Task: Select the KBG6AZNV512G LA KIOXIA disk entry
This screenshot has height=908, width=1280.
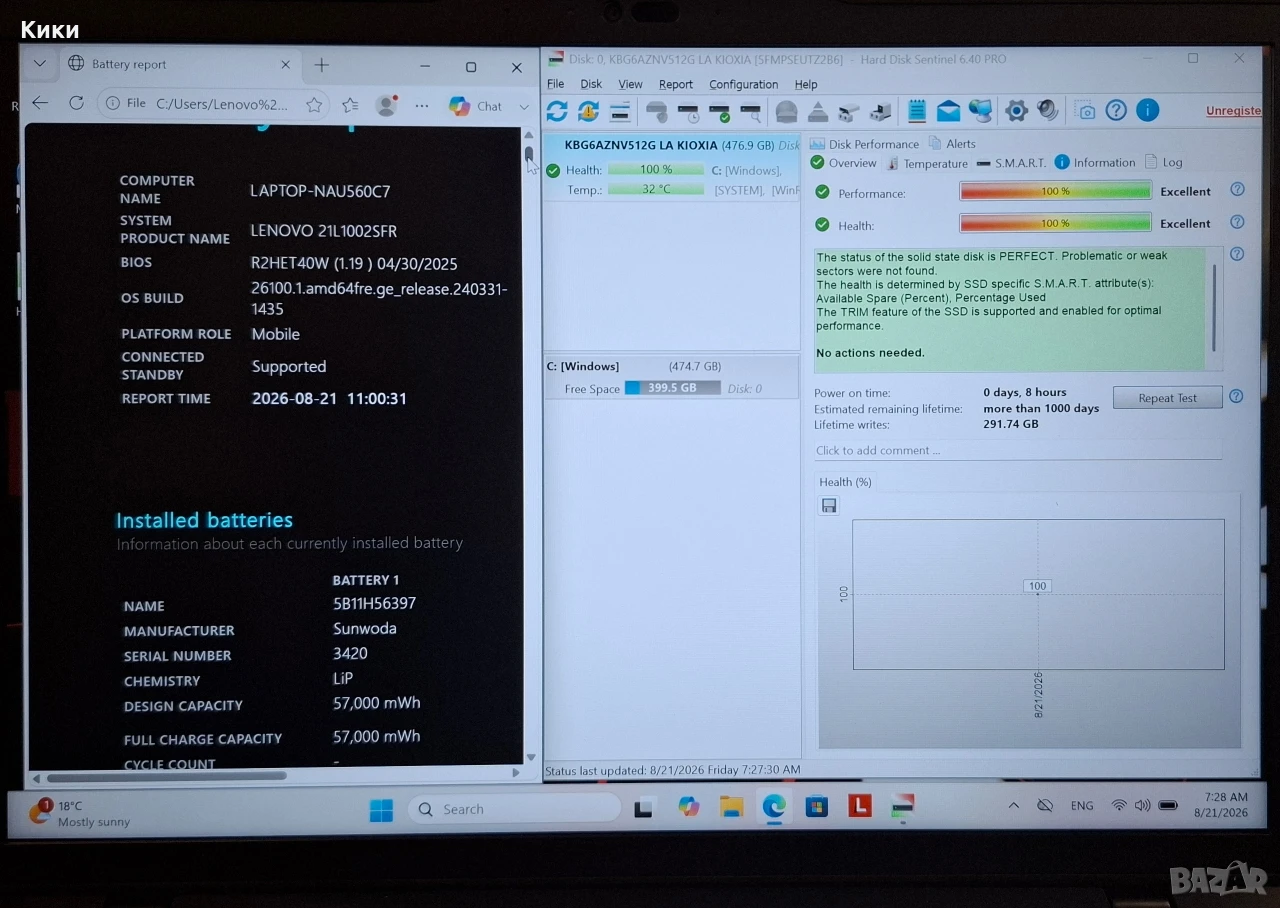Action: pyautogui.click(x=671, y=167)
